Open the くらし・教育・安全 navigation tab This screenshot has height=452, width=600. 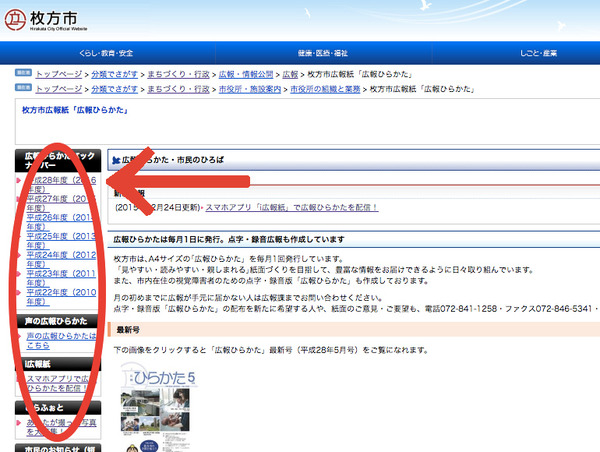102,52
